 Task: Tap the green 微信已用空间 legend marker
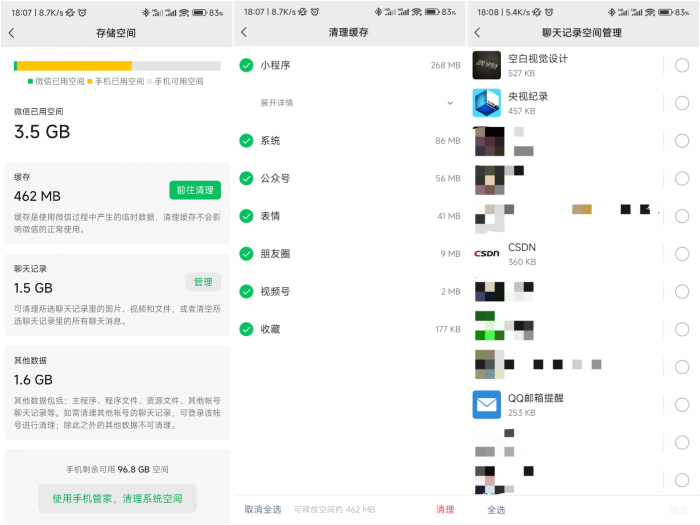30,81
